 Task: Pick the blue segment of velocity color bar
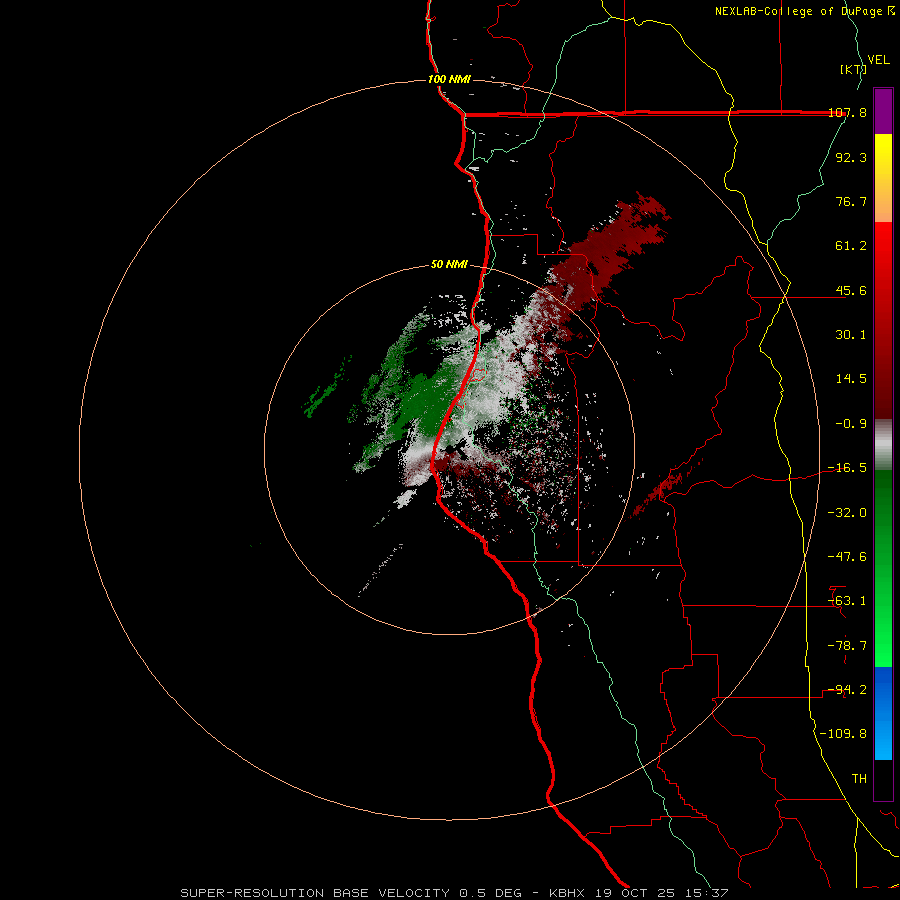(x=883, y=713)
